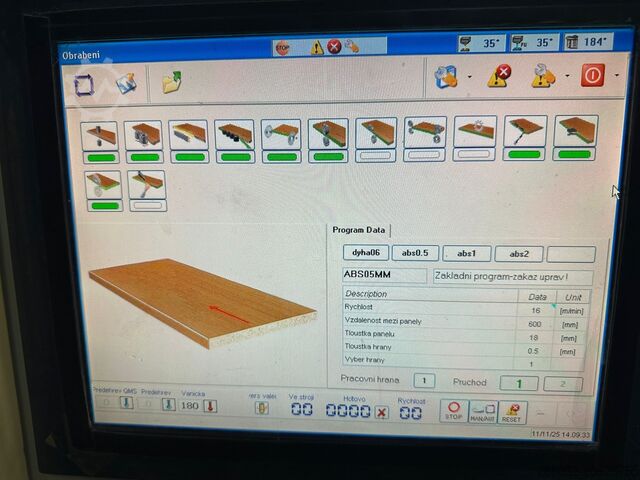
Task: Expand dropdown beside the maintenance warning icon
Action: [x=567, y=76]
